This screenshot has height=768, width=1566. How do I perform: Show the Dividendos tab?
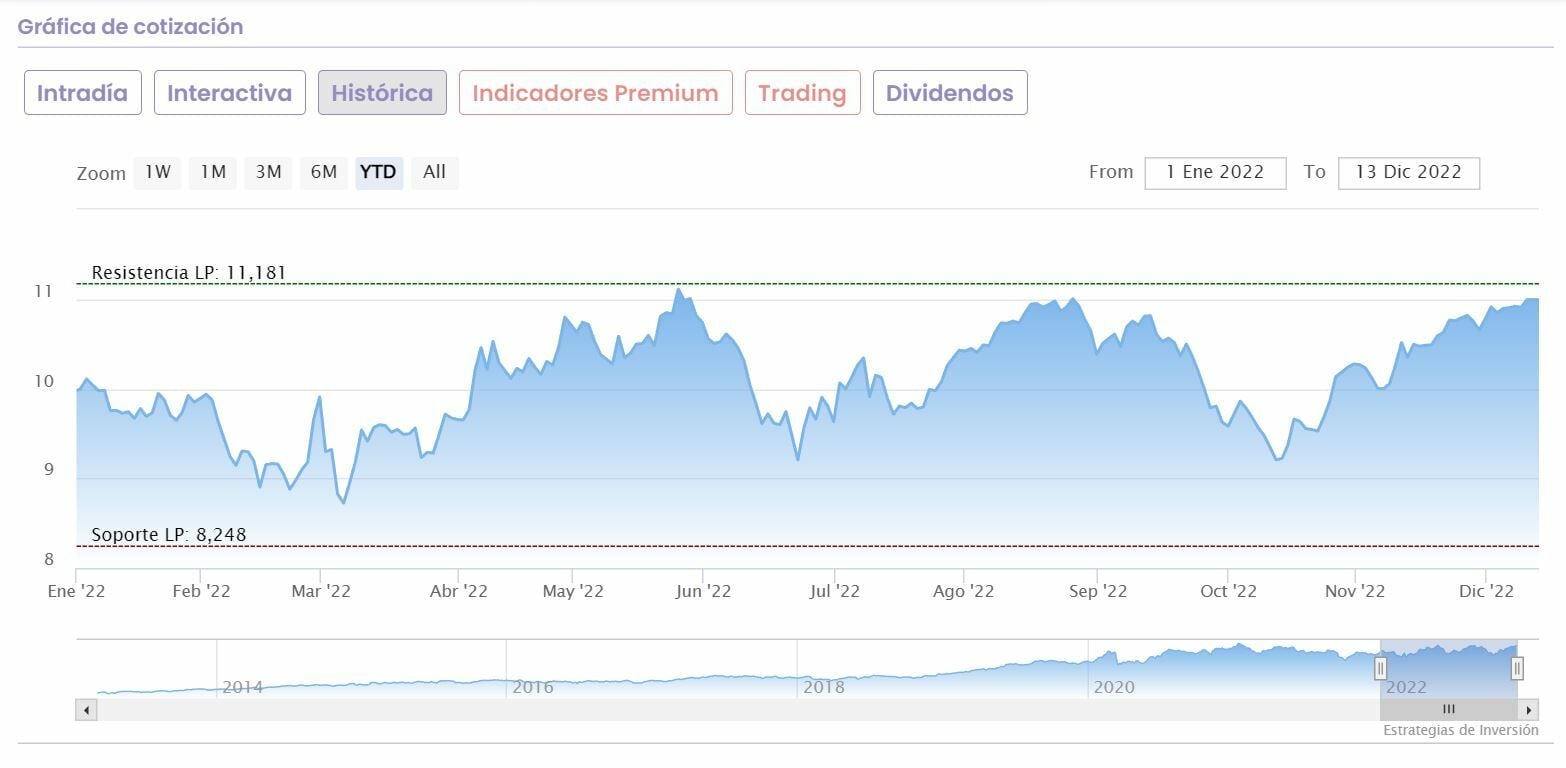click(x=949, y=93)
